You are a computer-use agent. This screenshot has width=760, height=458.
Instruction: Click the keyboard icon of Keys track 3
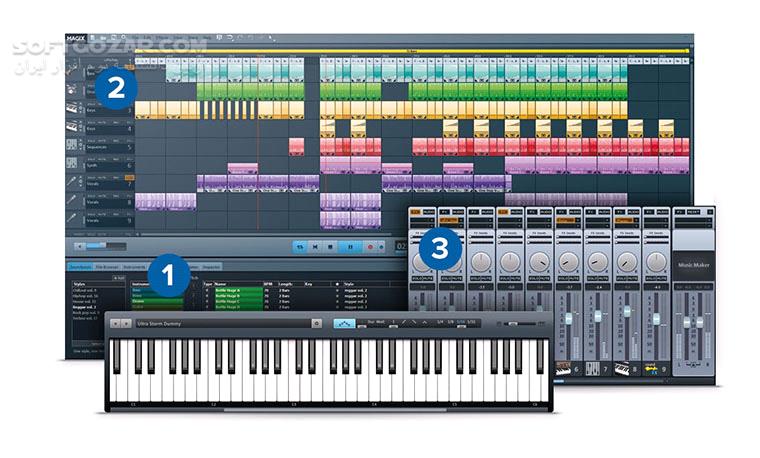point(72,108)
